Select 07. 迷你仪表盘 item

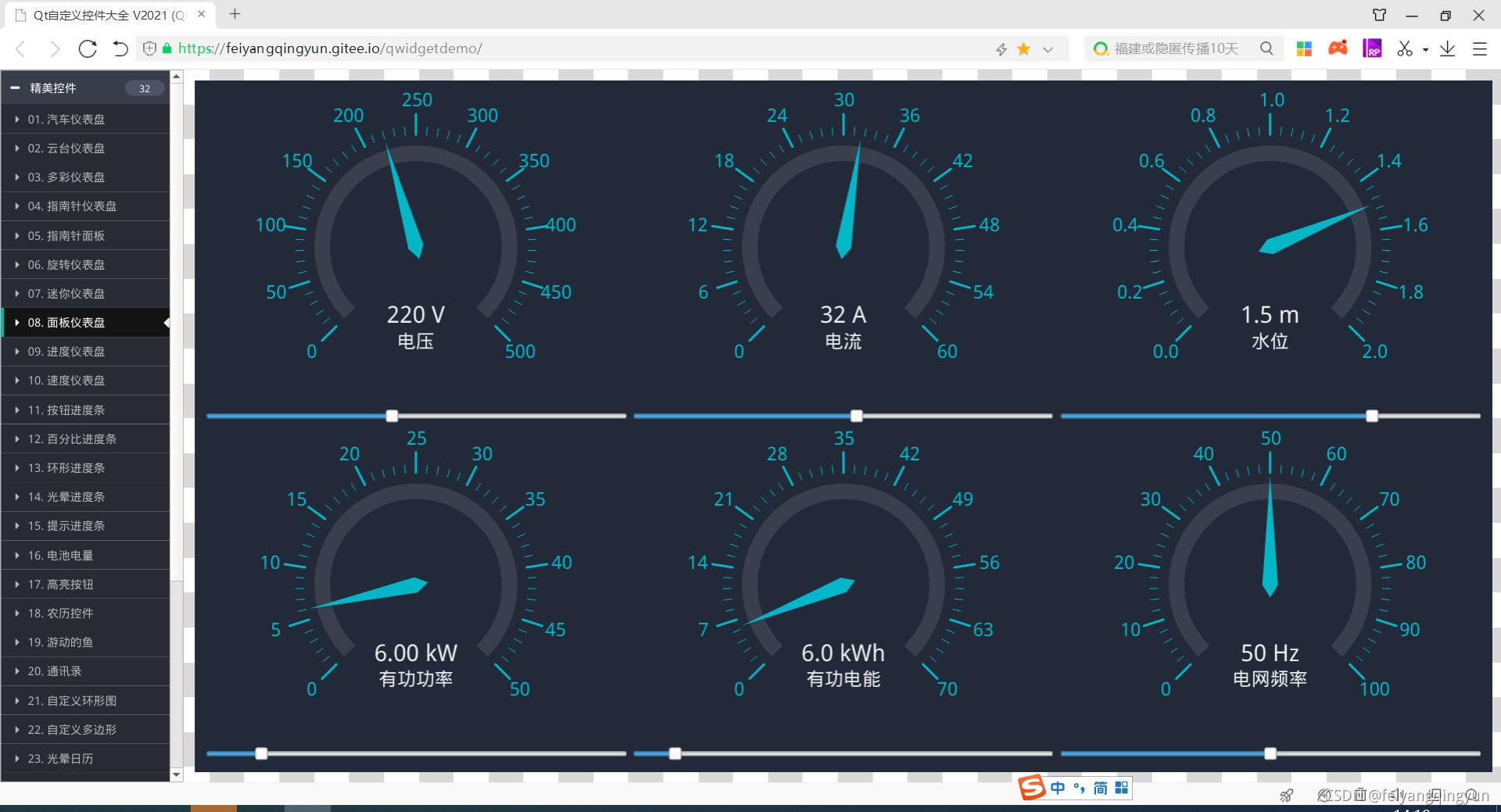coord(84,293)
